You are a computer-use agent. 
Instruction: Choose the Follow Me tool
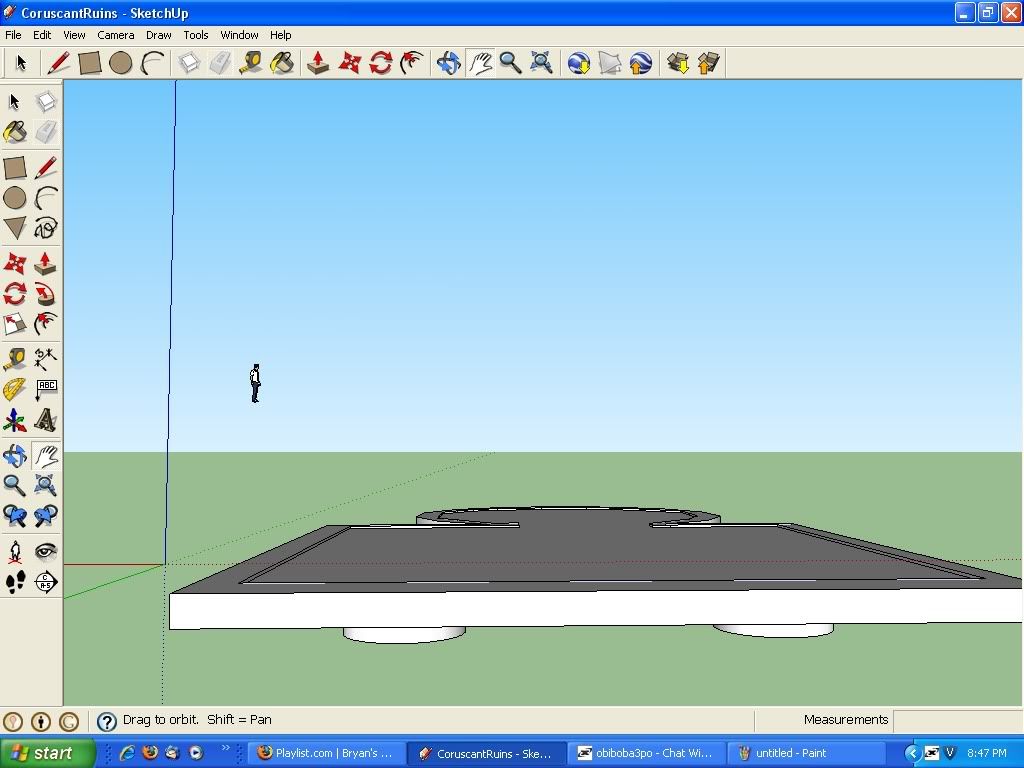(46, 294)
